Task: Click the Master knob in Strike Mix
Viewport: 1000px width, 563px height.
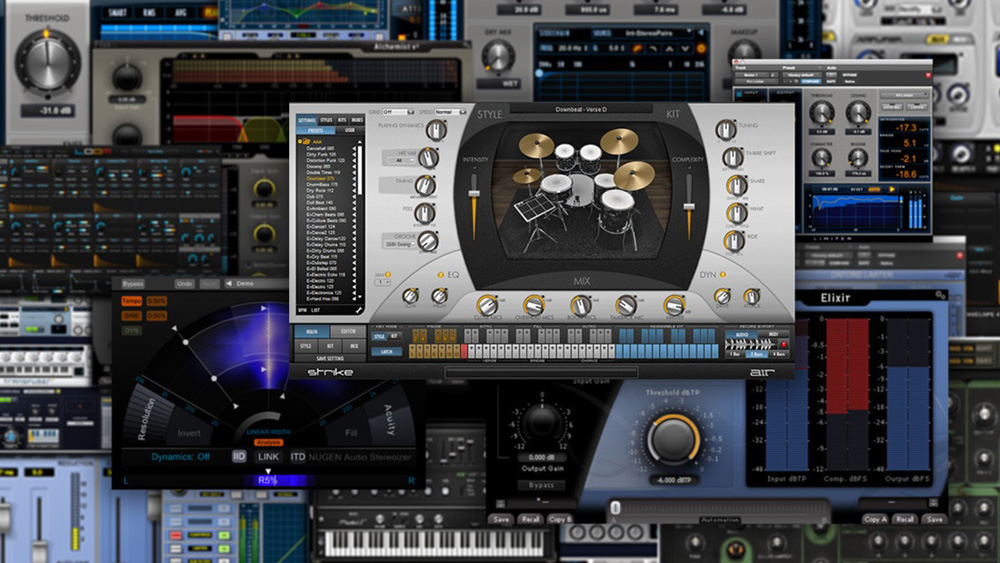Action: tap(673, 305)
